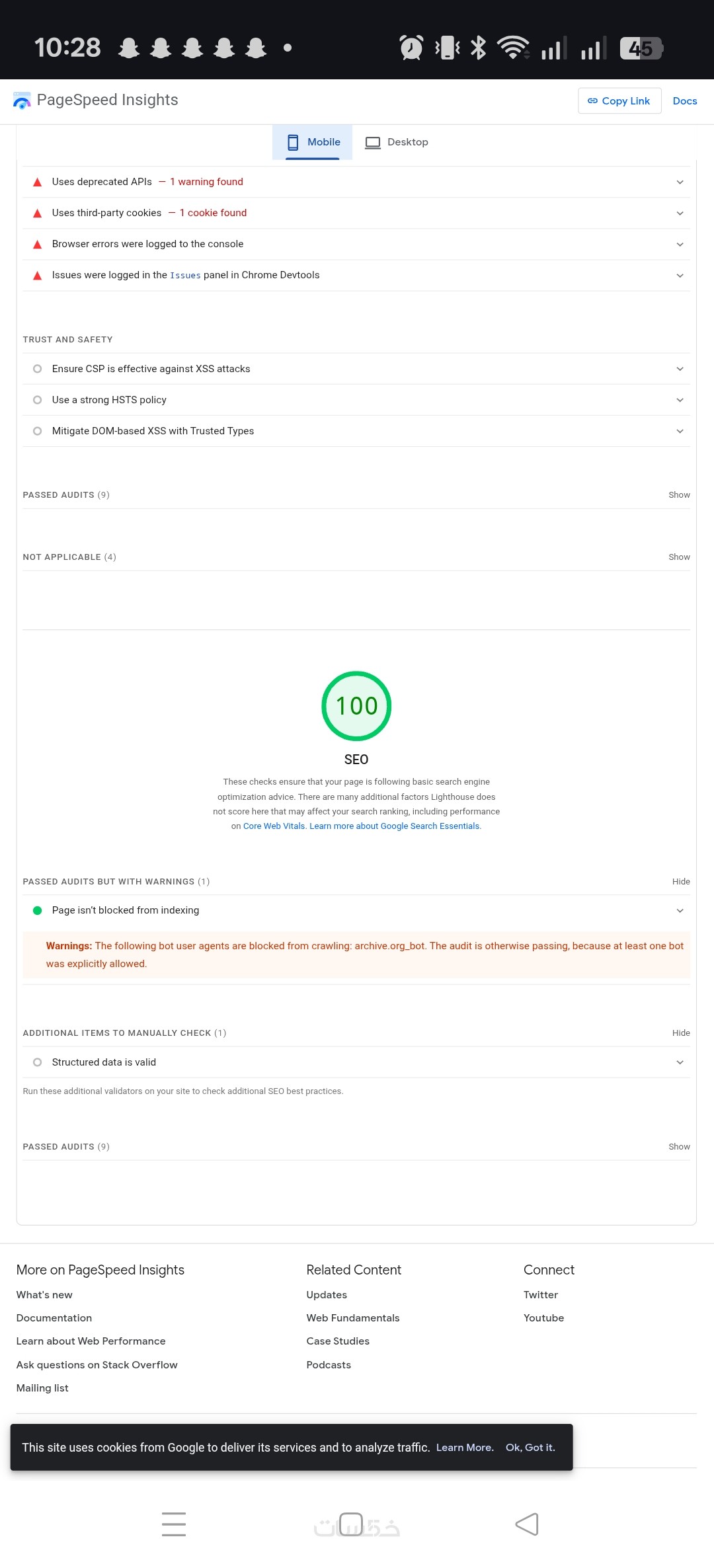Screen dimensions: 714x1568
Task: Dismiss cookie notice with Ok, Got it
Action: coord(530,1447)
